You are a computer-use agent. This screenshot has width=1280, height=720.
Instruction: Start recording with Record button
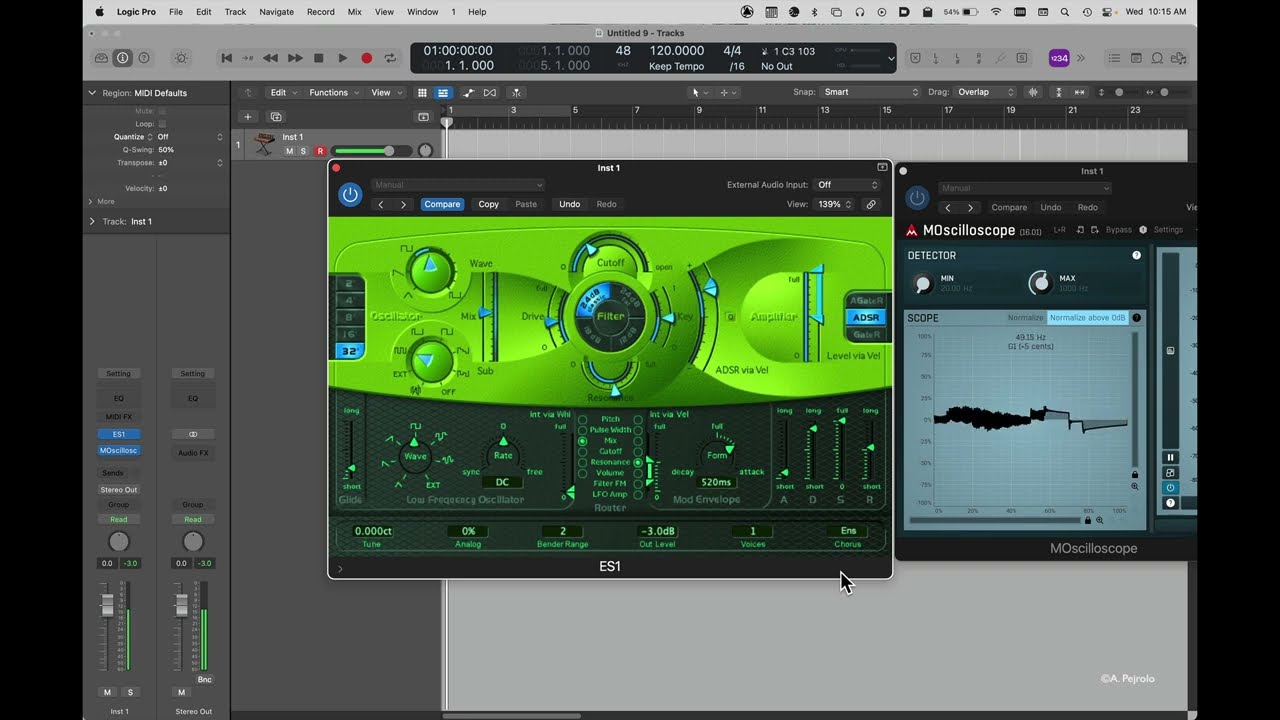367,58
